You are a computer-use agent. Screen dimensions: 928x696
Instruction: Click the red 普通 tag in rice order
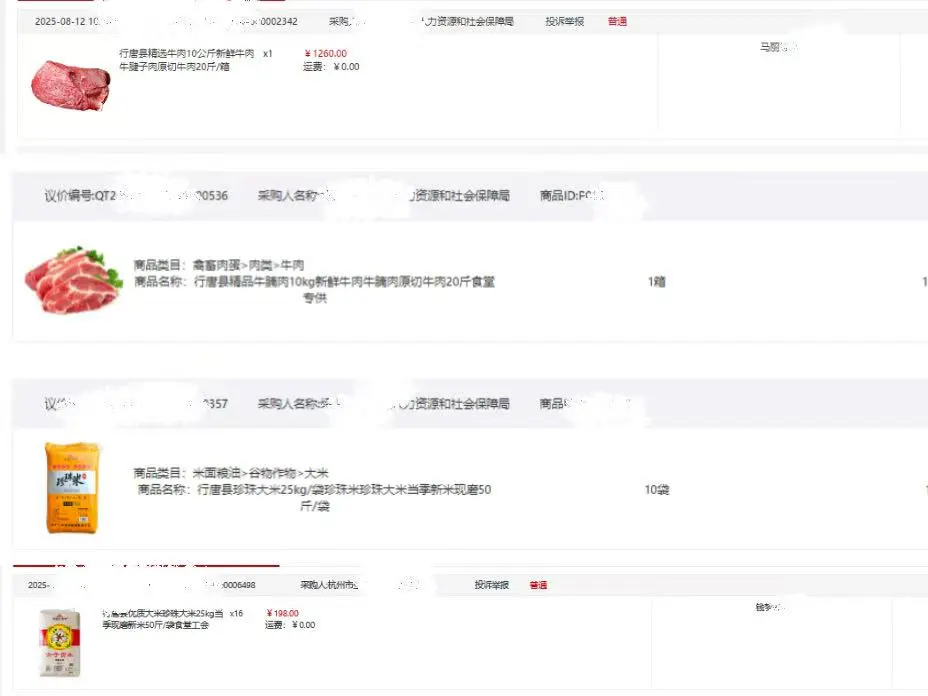click(x=538, y=585)
